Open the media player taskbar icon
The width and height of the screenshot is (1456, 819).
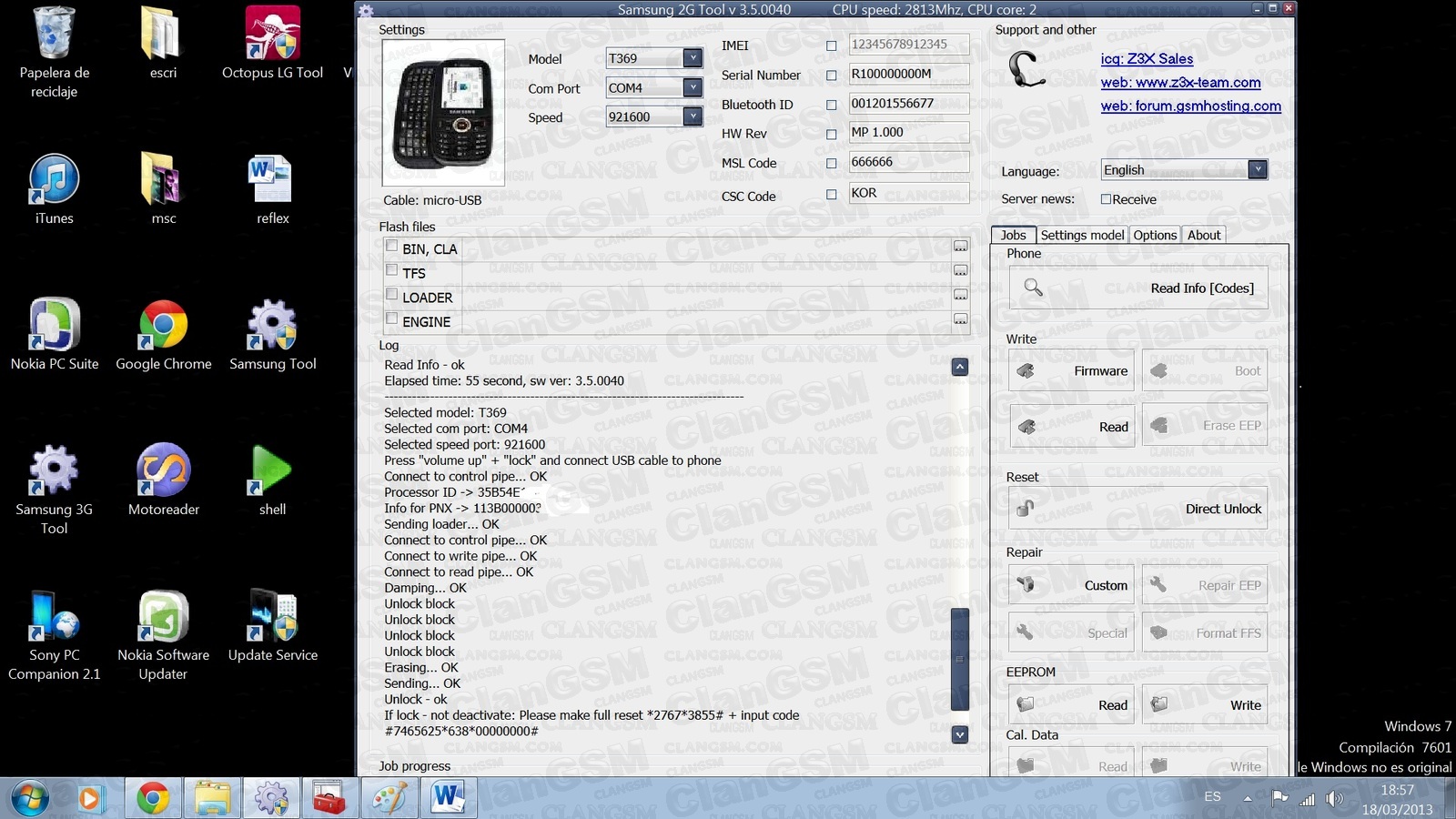pos(89,798)
